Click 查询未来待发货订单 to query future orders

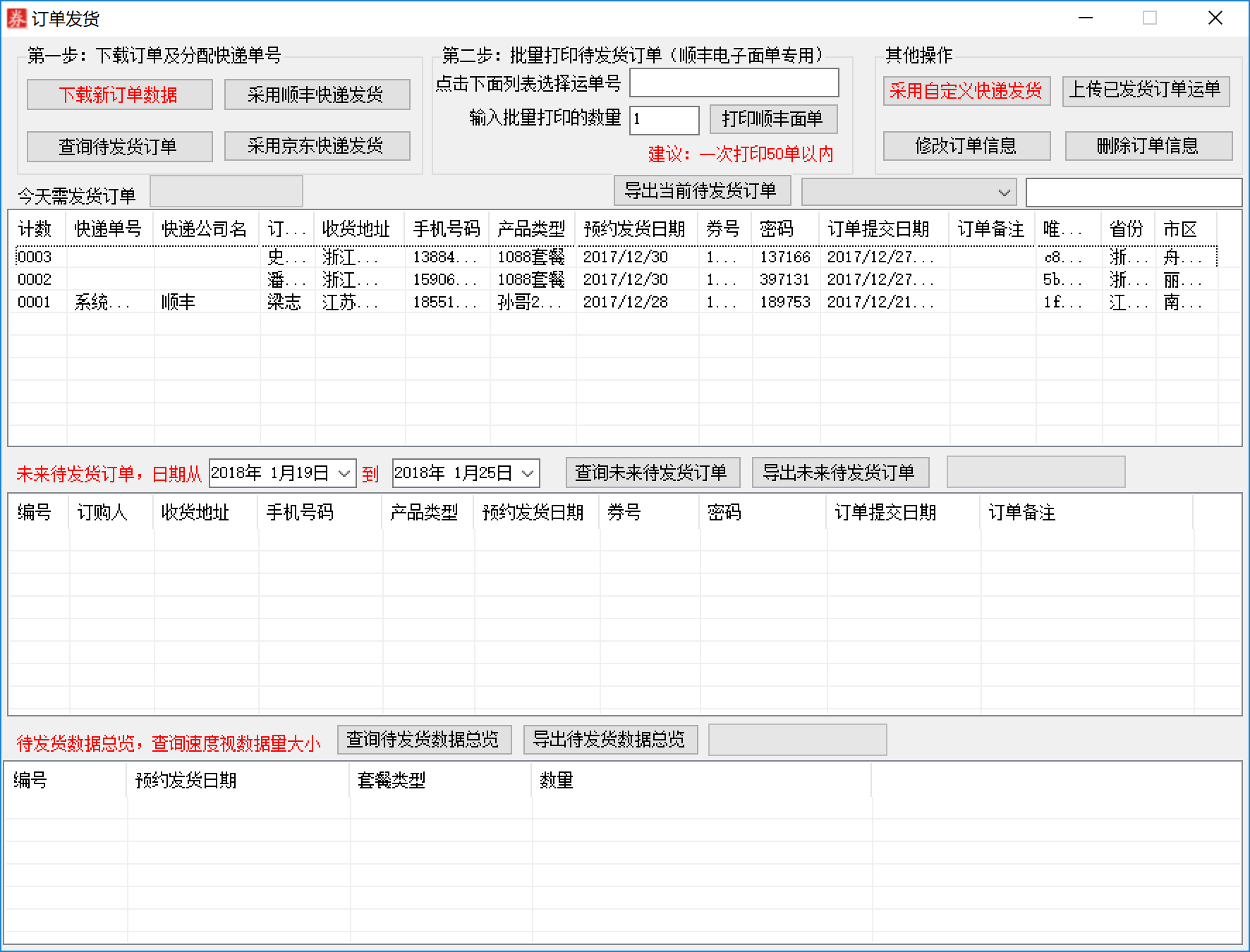click(652, 472)
